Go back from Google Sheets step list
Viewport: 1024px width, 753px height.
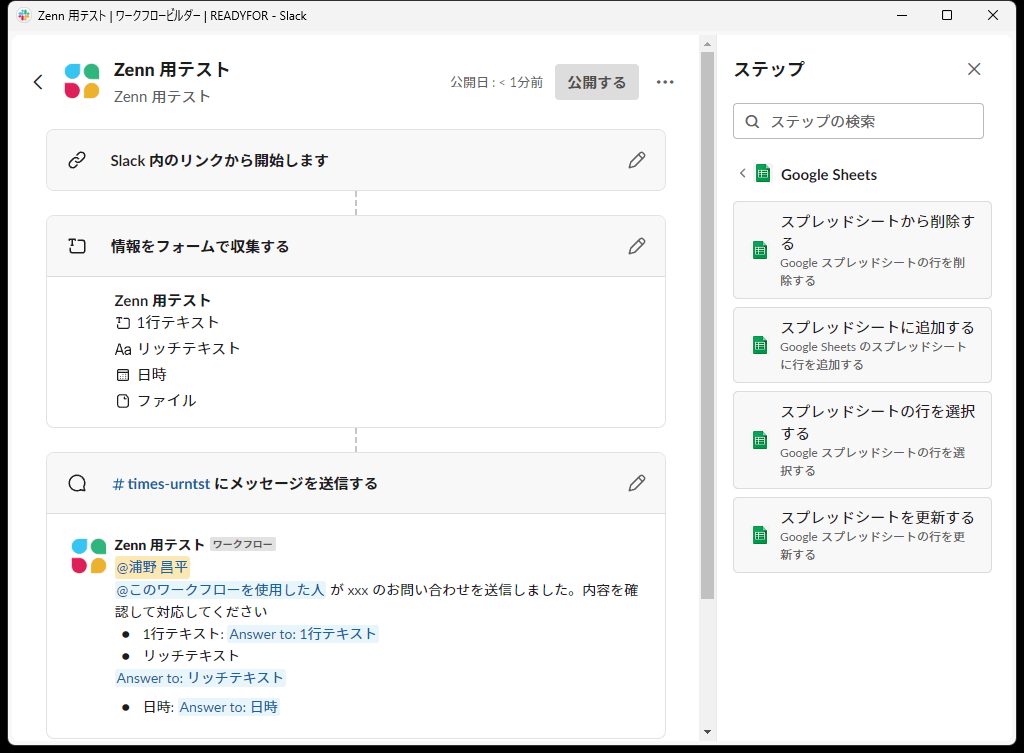coord(743,174)
